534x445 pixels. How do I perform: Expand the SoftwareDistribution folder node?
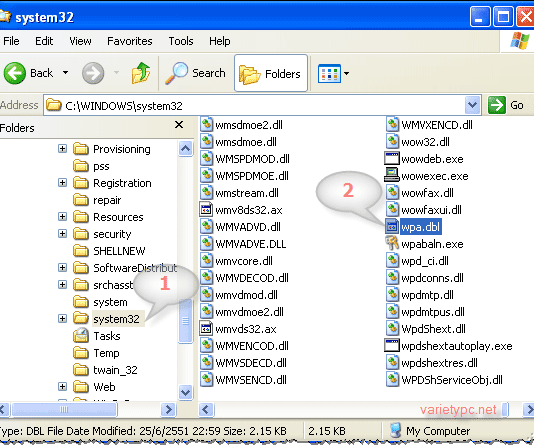pyautogui.click(x=62, y=268)
